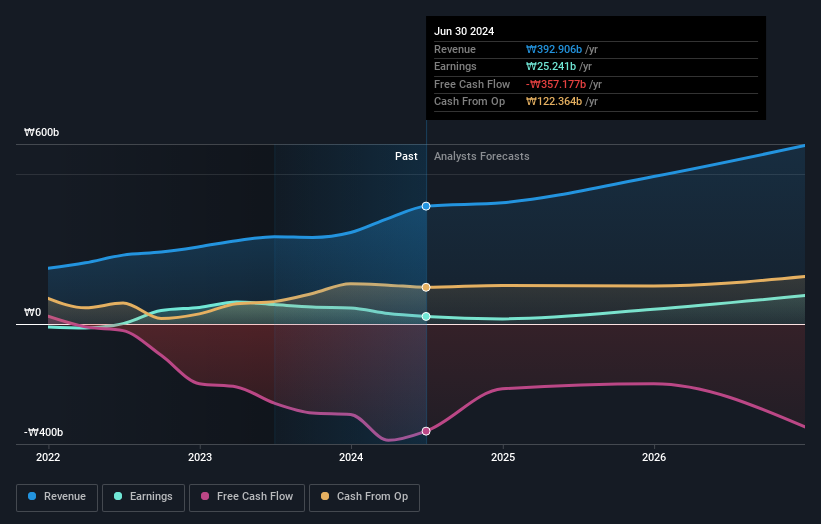
Task: Click the Past label on chart
Action: tap(406, 157)
